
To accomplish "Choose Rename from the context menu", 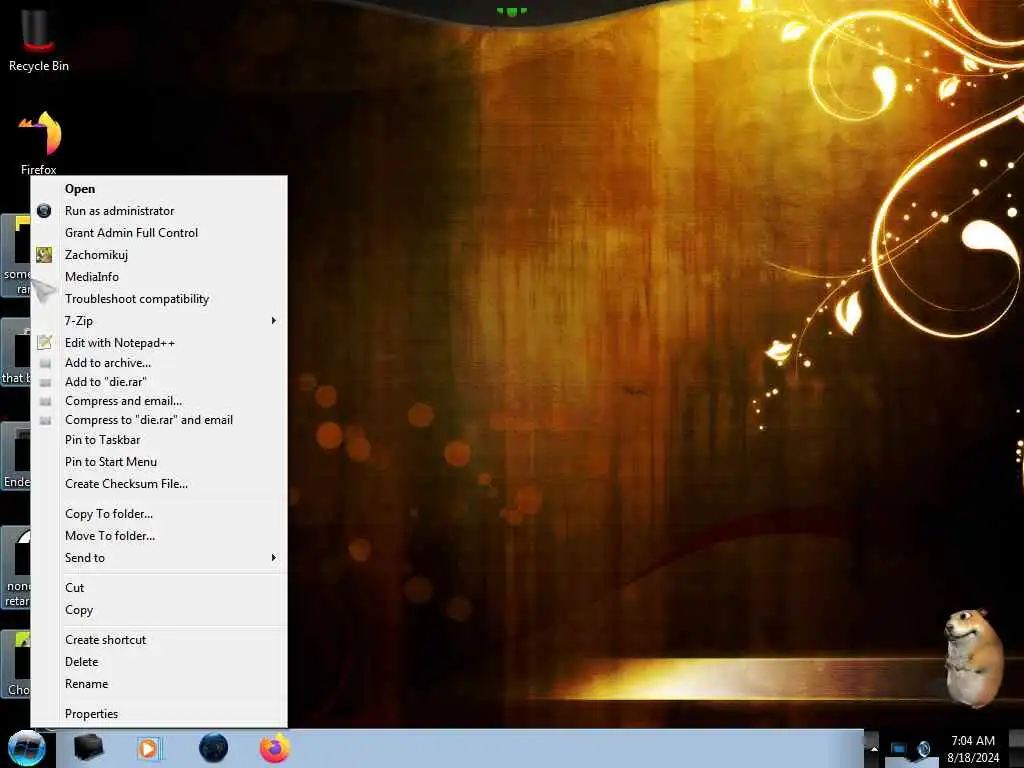I will (159, 684).
